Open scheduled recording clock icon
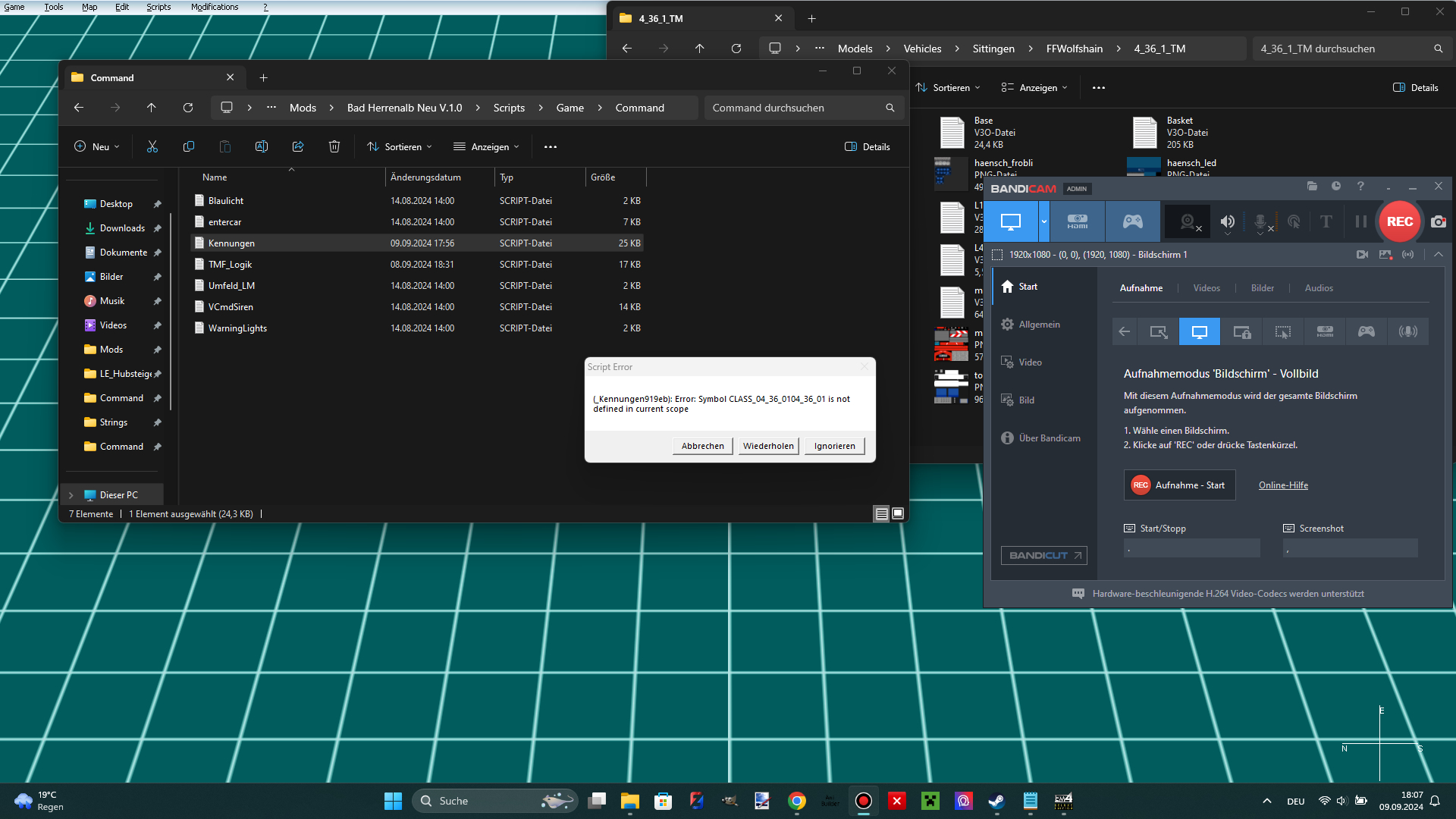The height and width of the screenshot is (819, 1456). coord(1336,187)
